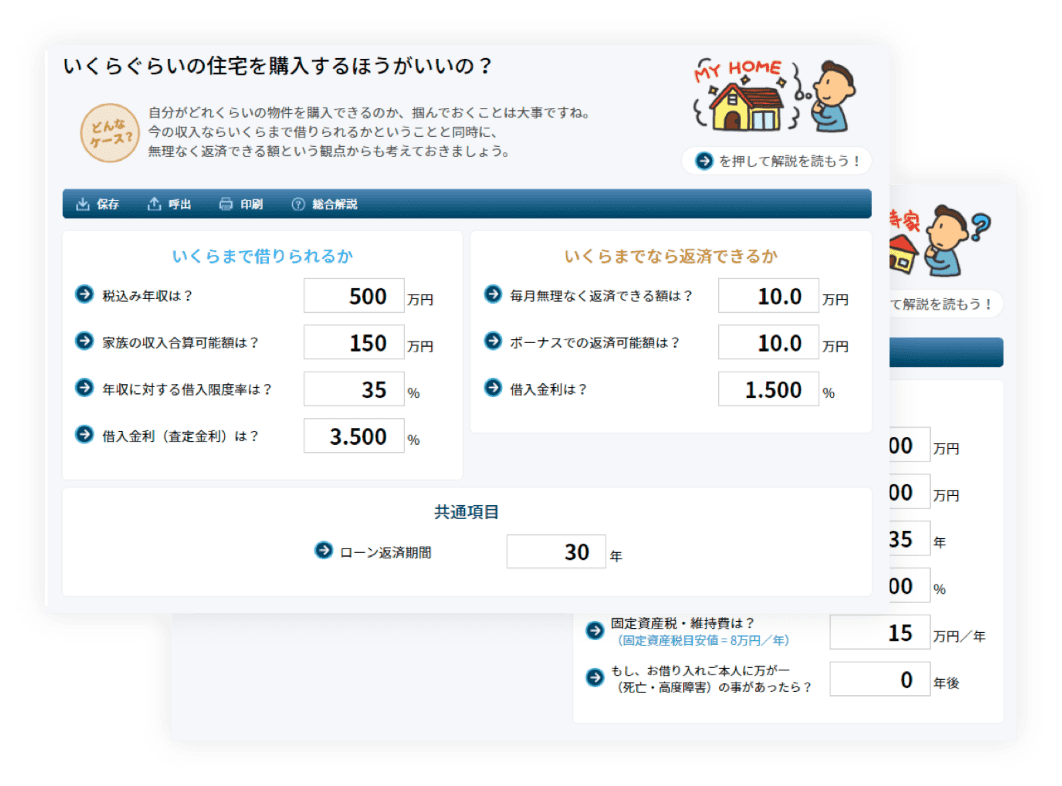
Task: Click arrow icon beside 毎月無理なく返済できる額は？
Action: tap(492, 294)
